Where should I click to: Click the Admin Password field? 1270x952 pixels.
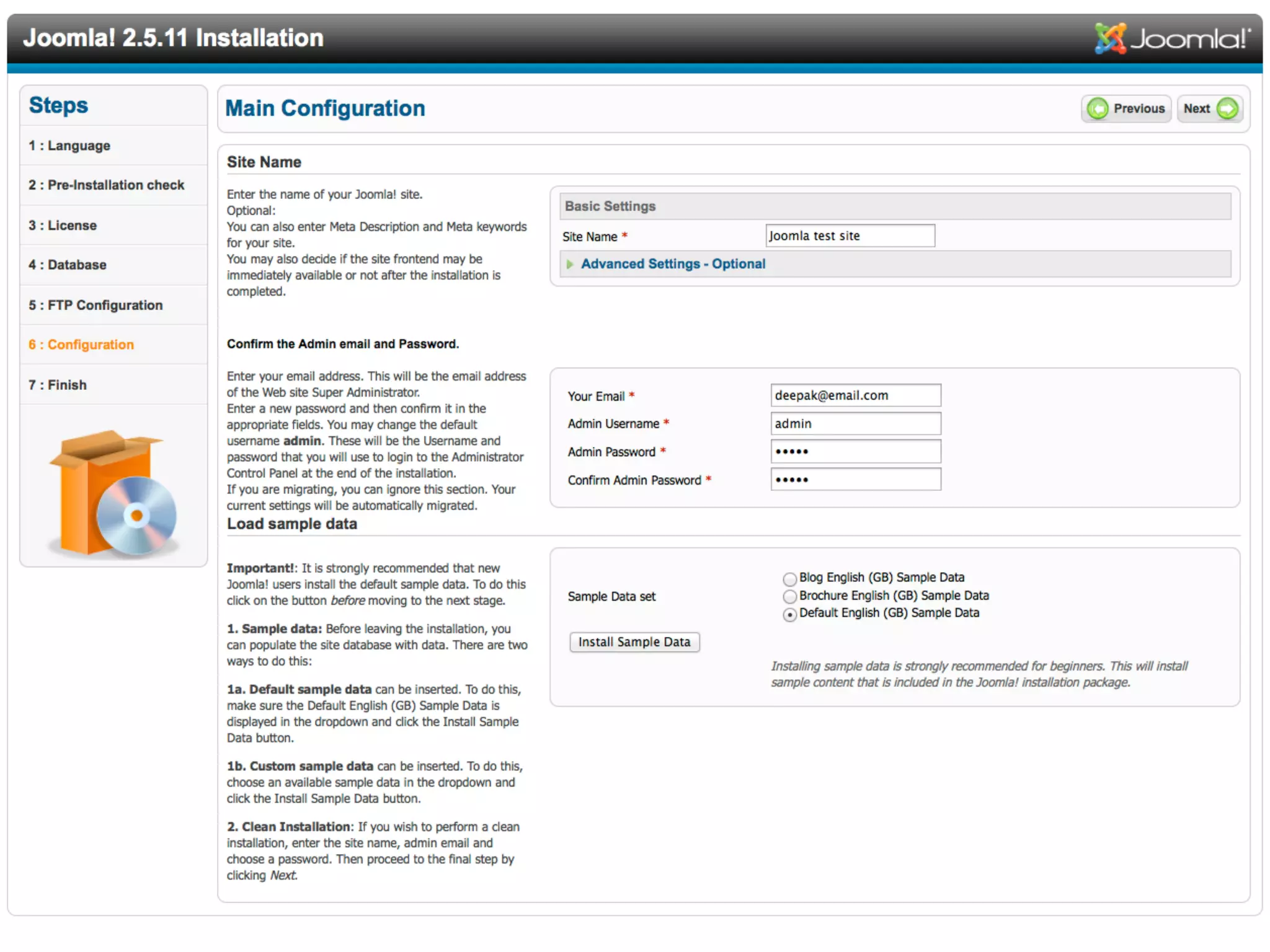[855, 452]
